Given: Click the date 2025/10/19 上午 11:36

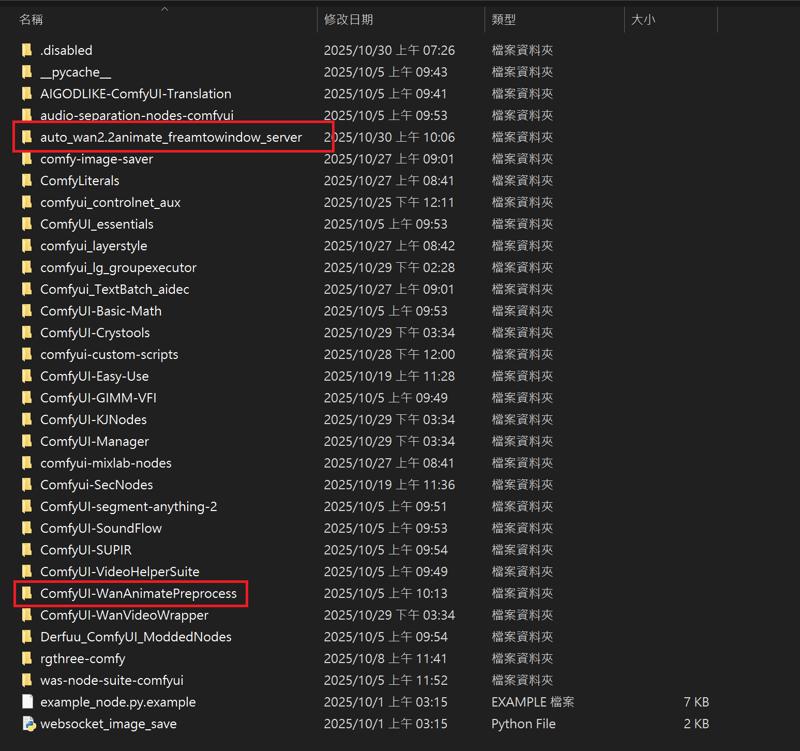Looking at the screenshot, I should click(x=389, y=485).
